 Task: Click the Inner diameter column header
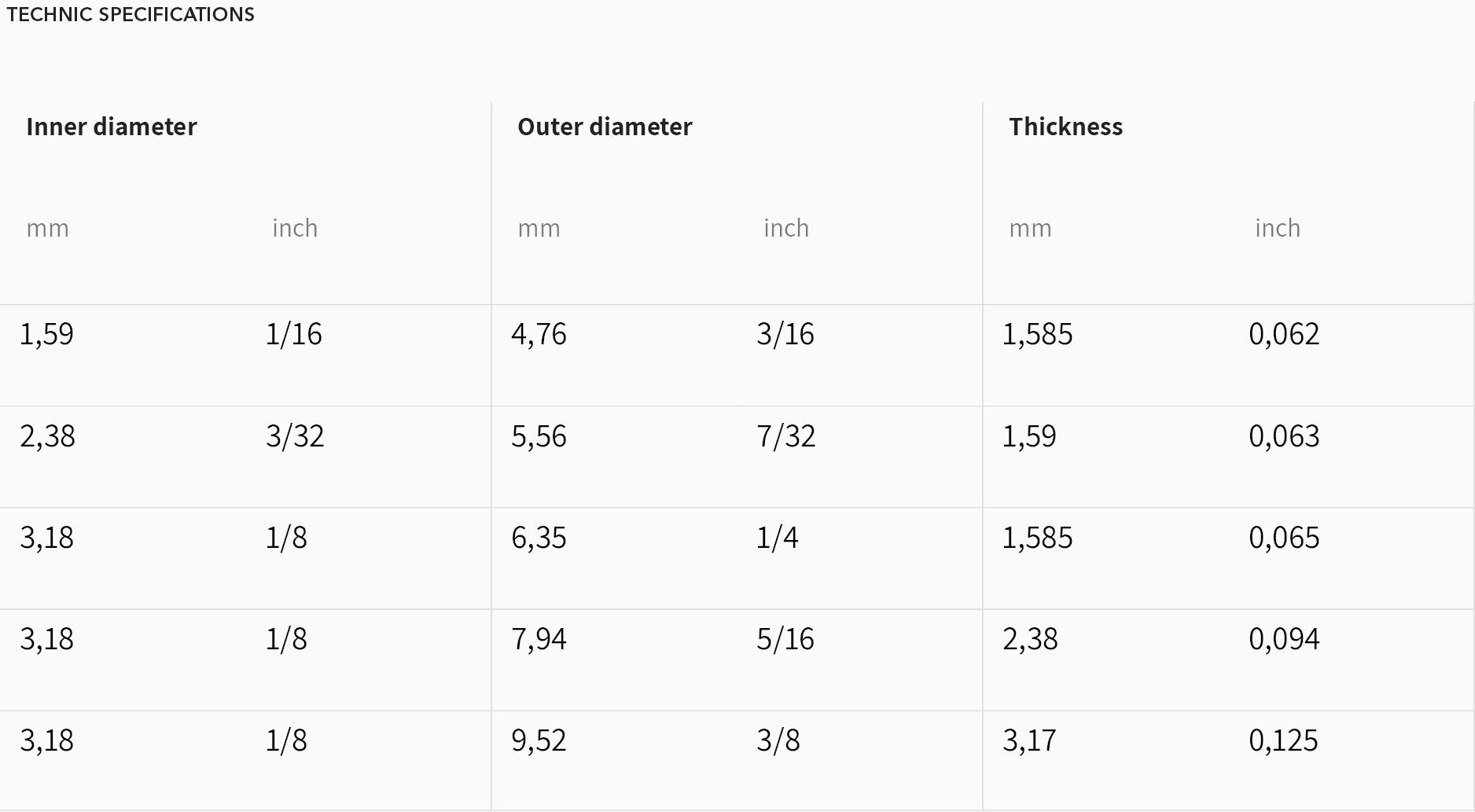(111, 127)
